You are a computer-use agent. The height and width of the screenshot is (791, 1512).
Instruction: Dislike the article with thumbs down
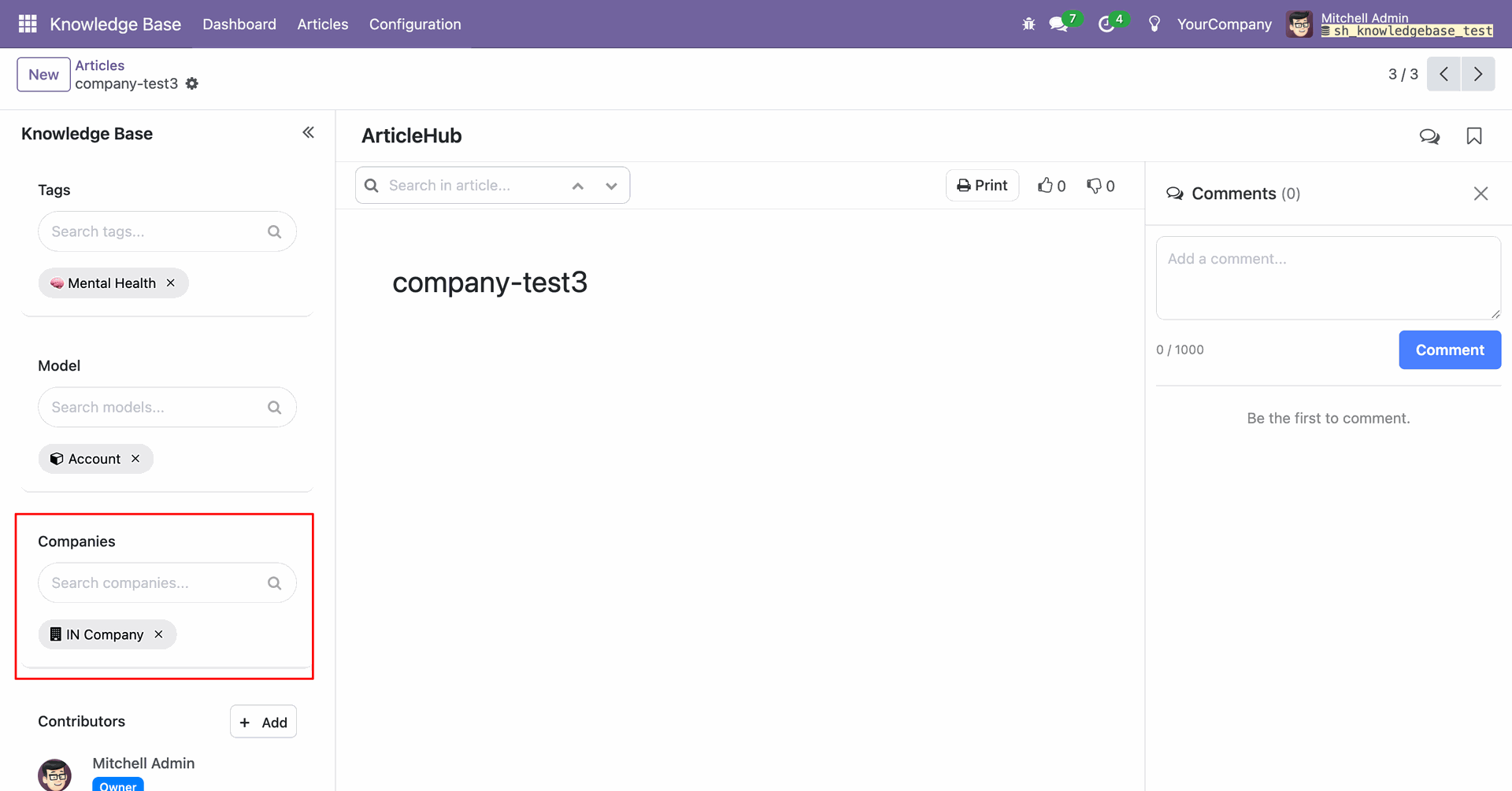[1100, 186]
